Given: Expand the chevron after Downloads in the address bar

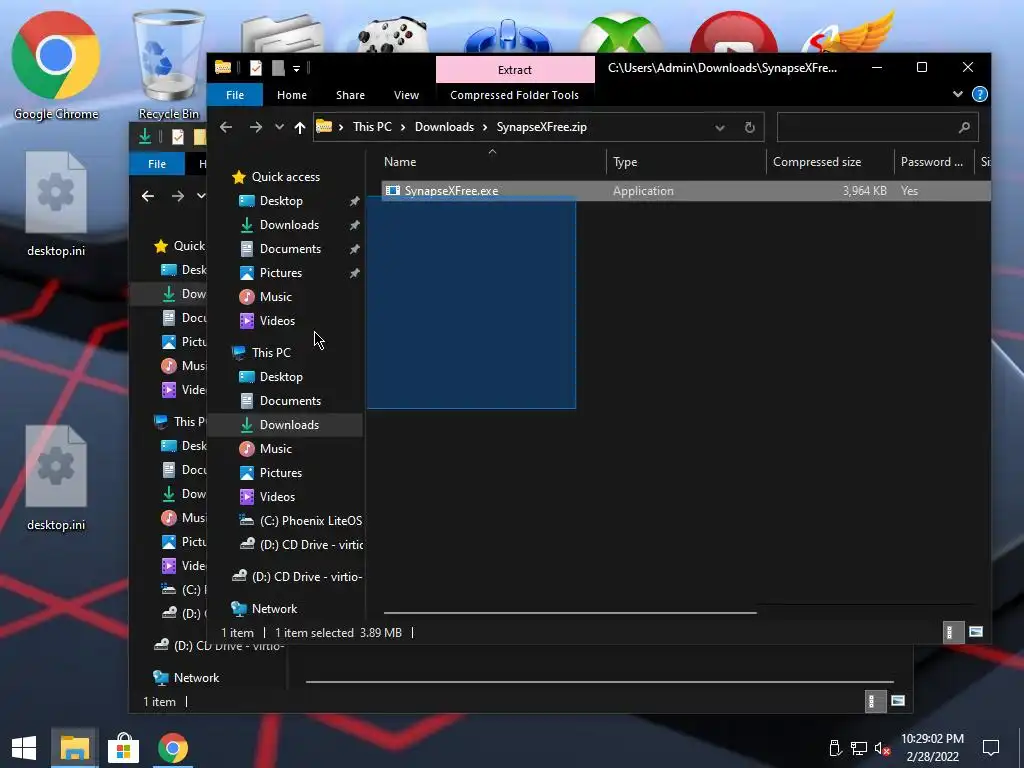Looking at the screenshot, I should point(485,127).
